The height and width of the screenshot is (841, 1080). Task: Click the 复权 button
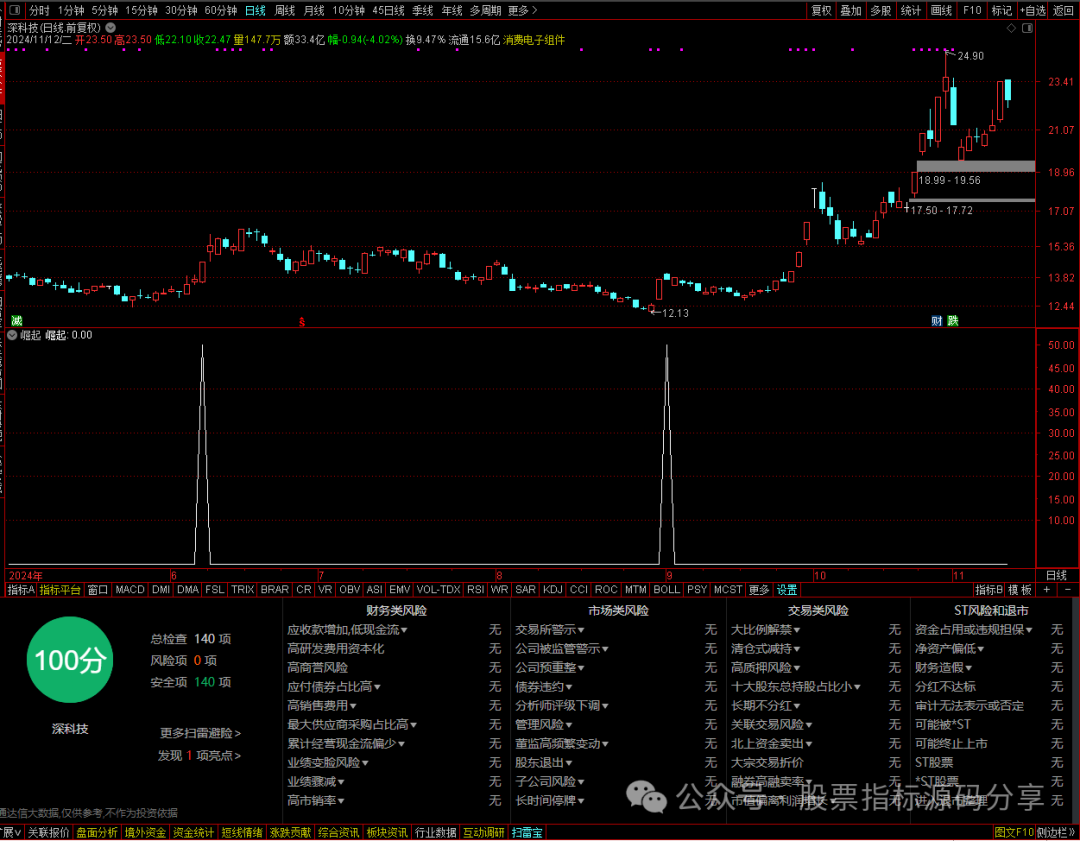[821, 10]
